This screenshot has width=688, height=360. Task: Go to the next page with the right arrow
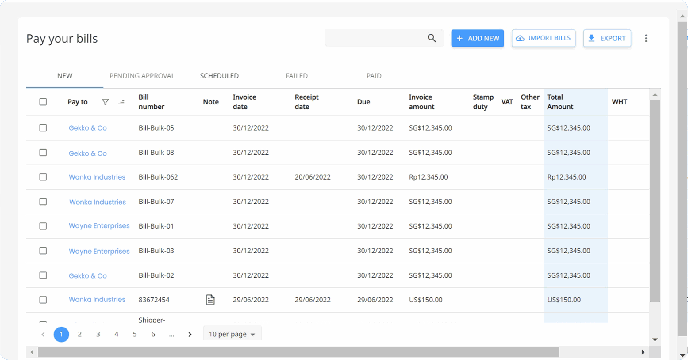tap(190, 335)
